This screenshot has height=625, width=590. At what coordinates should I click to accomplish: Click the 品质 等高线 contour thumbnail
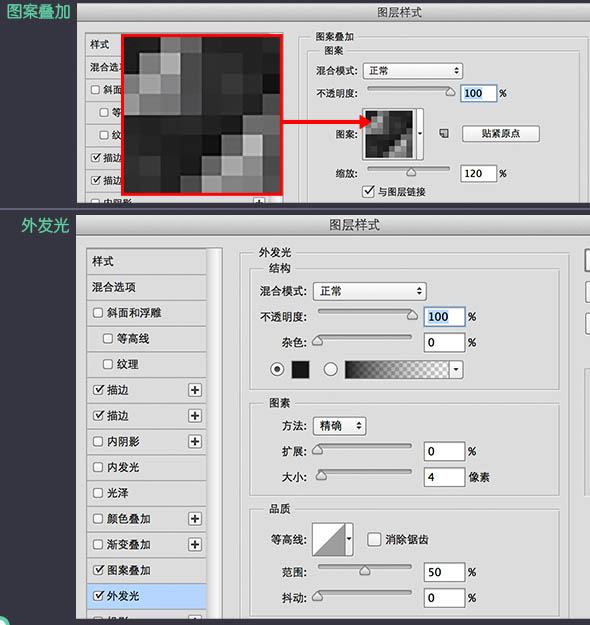(x=328, y=539)
